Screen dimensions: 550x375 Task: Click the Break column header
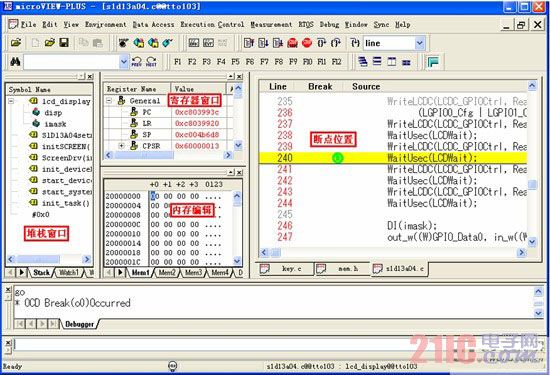click(x=320, y=87)
